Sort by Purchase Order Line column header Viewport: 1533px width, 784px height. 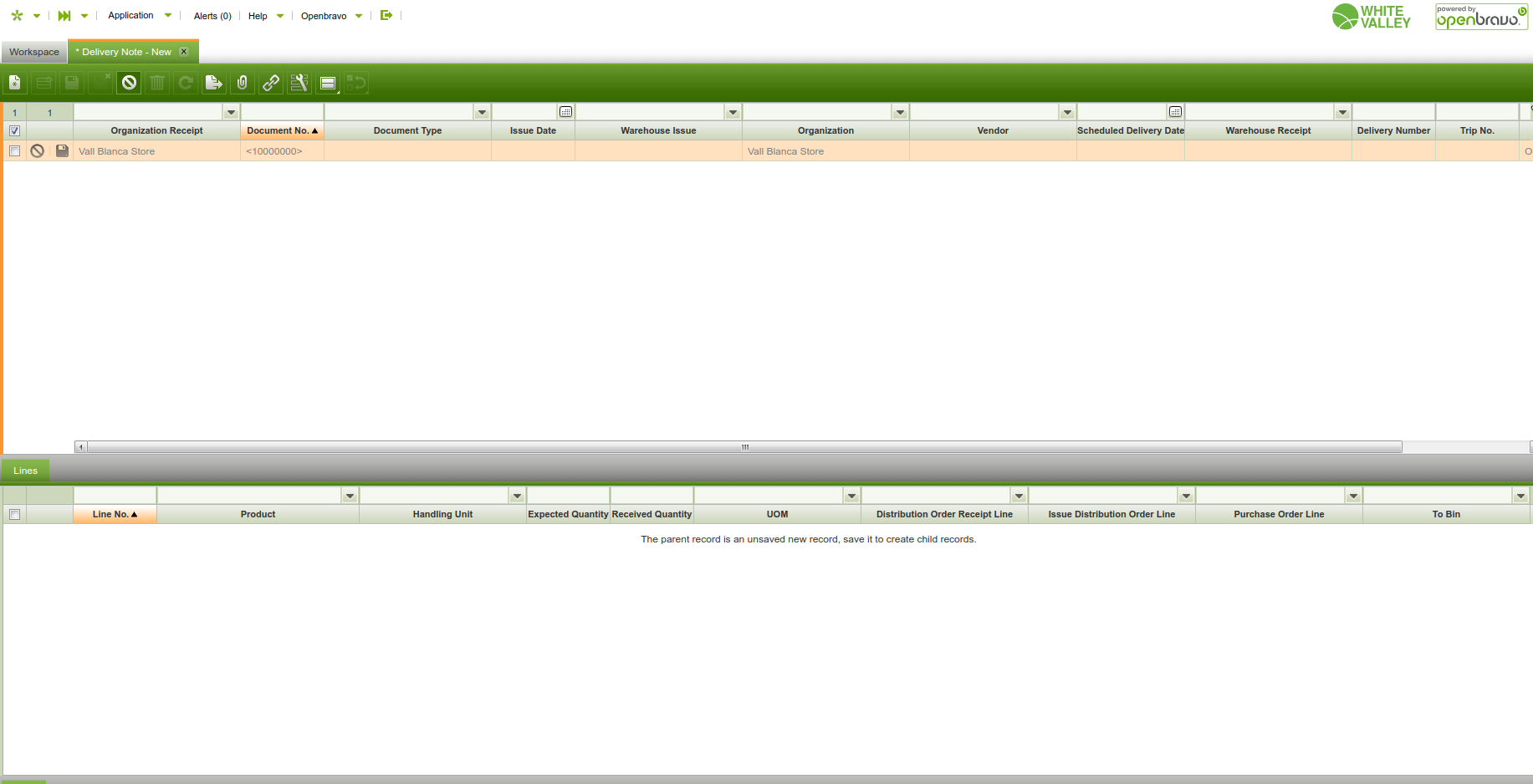[1280, 514]
